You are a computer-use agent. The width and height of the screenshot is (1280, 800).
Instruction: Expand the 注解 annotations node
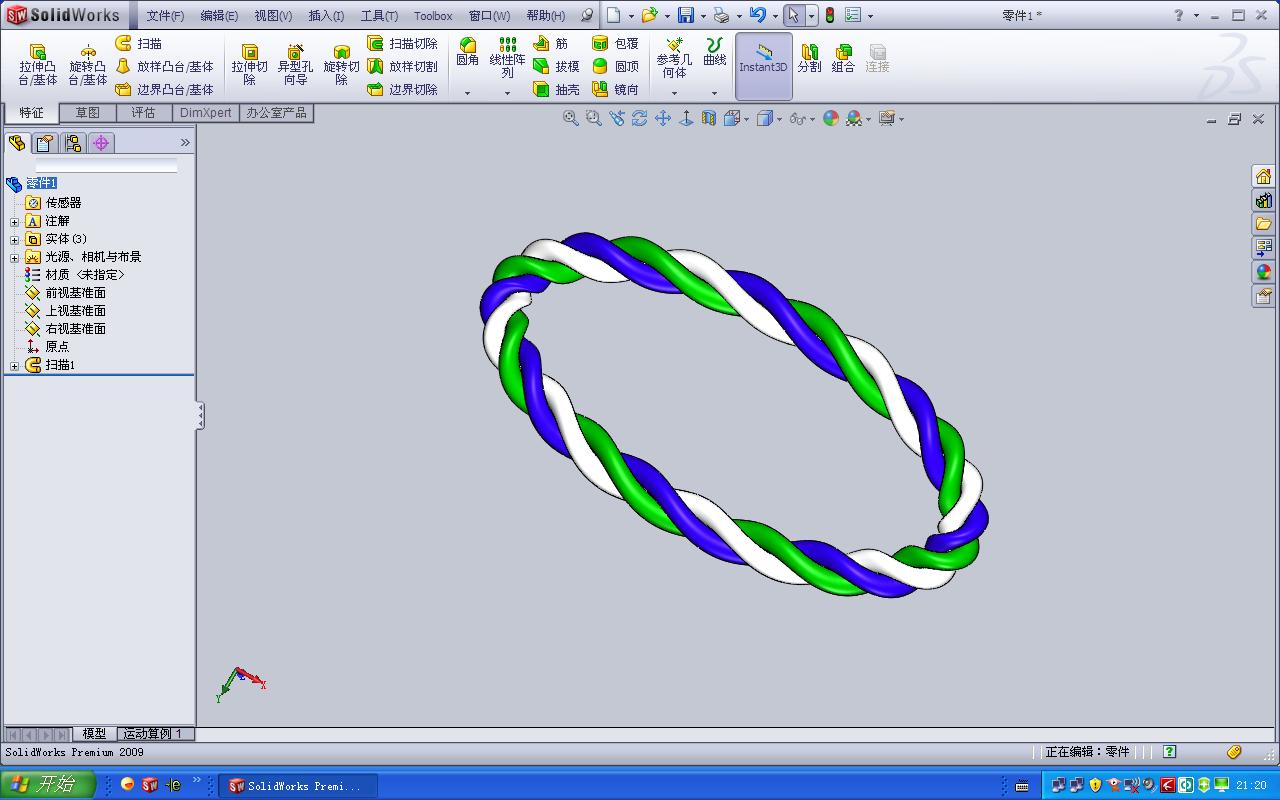14,221
